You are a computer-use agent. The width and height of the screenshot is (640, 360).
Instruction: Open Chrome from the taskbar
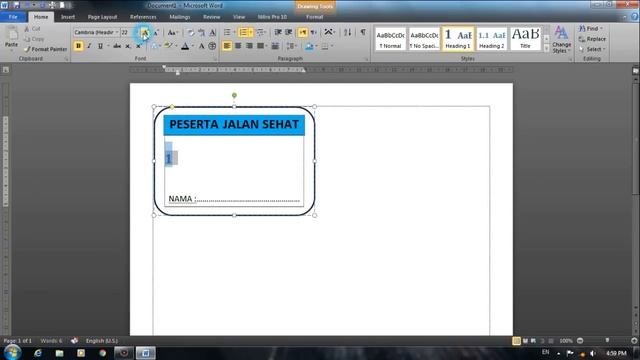[x=102, y=353]
